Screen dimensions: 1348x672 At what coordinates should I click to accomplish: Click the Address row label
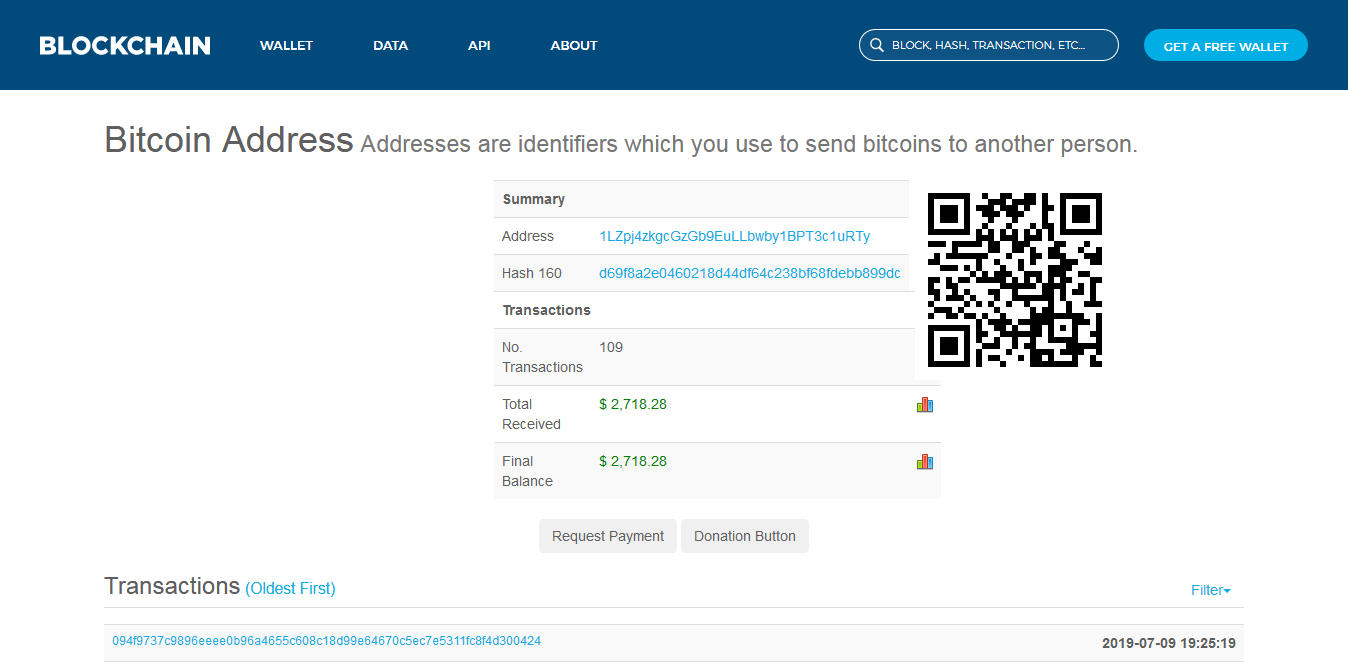(x=528, y=236)
